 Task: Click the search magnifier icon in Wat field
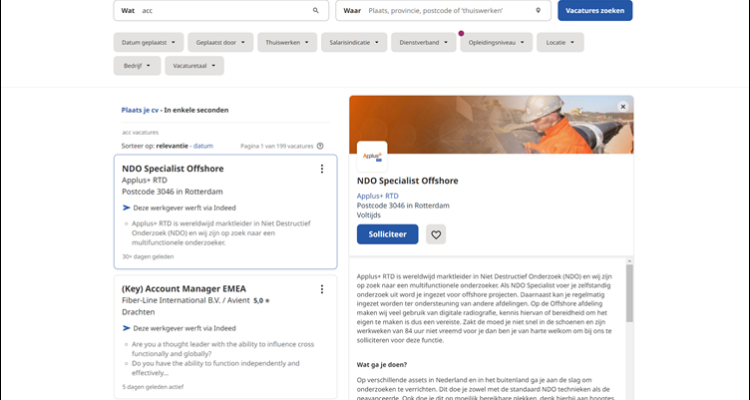316,10
